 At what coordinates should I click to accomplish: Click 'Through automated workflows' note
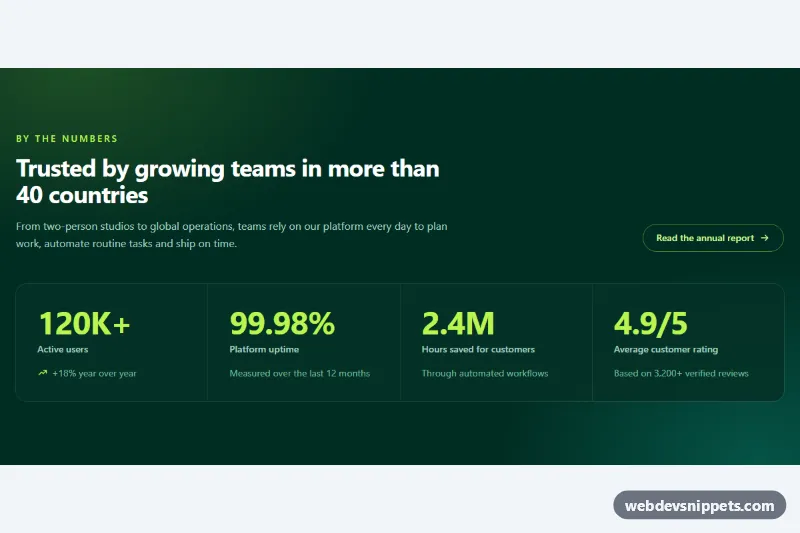click(x=485, y=373)
